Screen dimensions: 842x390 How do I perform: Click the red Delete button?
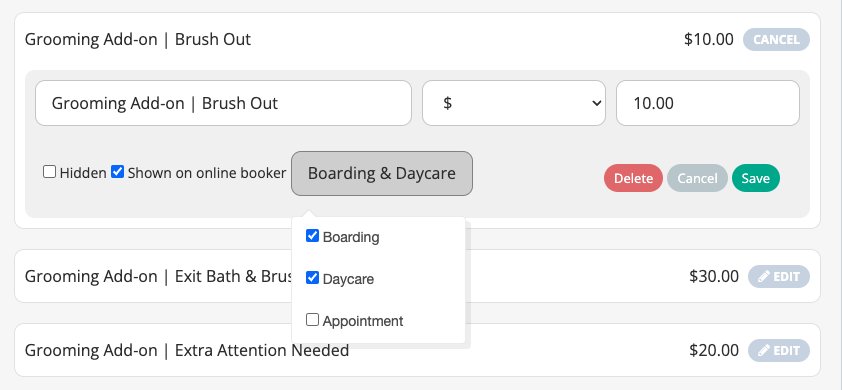(633, 178)
